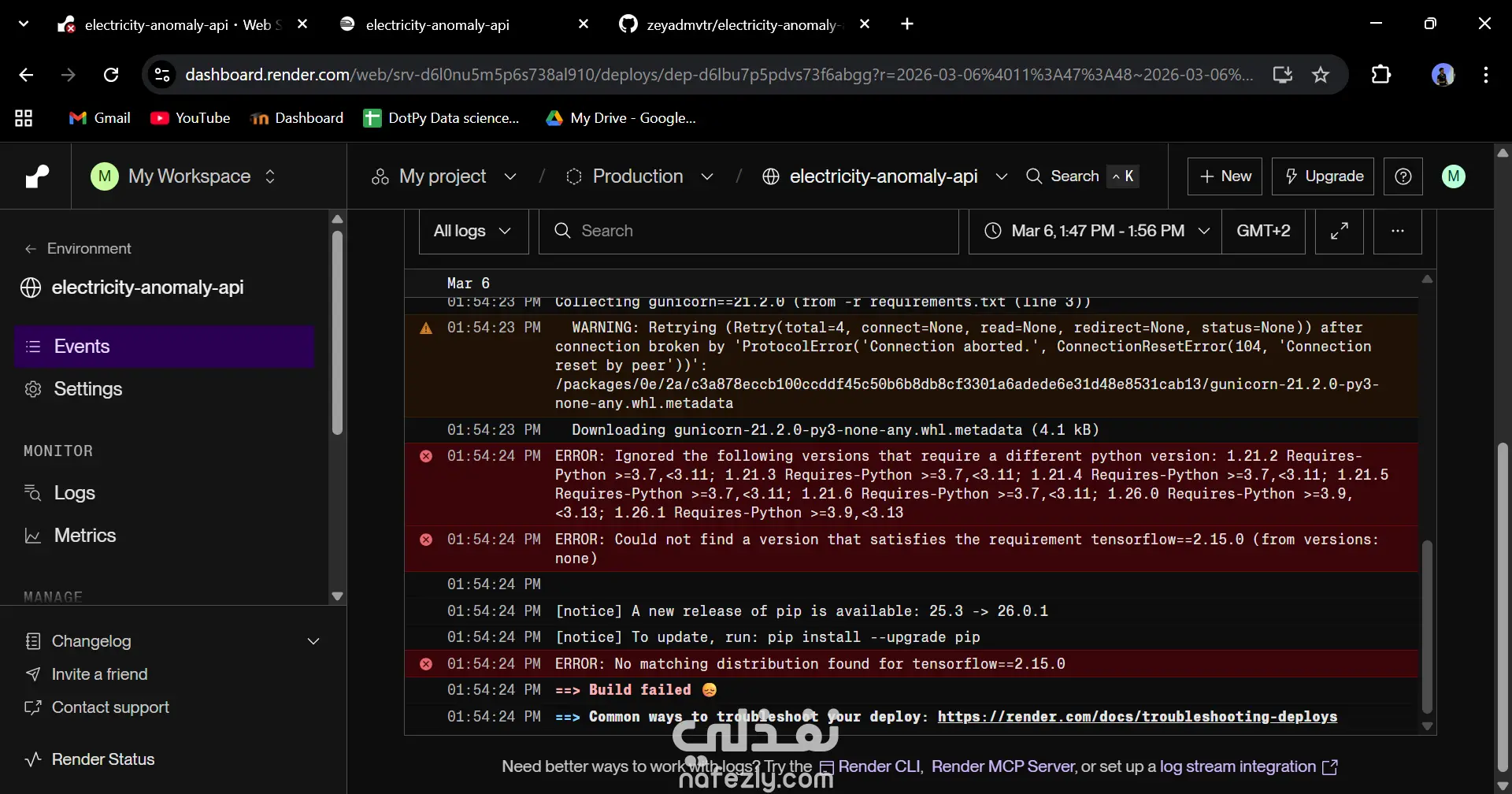This screenshot has width=1512, height=794.
Task: Click the Upgrade button
Action: [1323, 176]
